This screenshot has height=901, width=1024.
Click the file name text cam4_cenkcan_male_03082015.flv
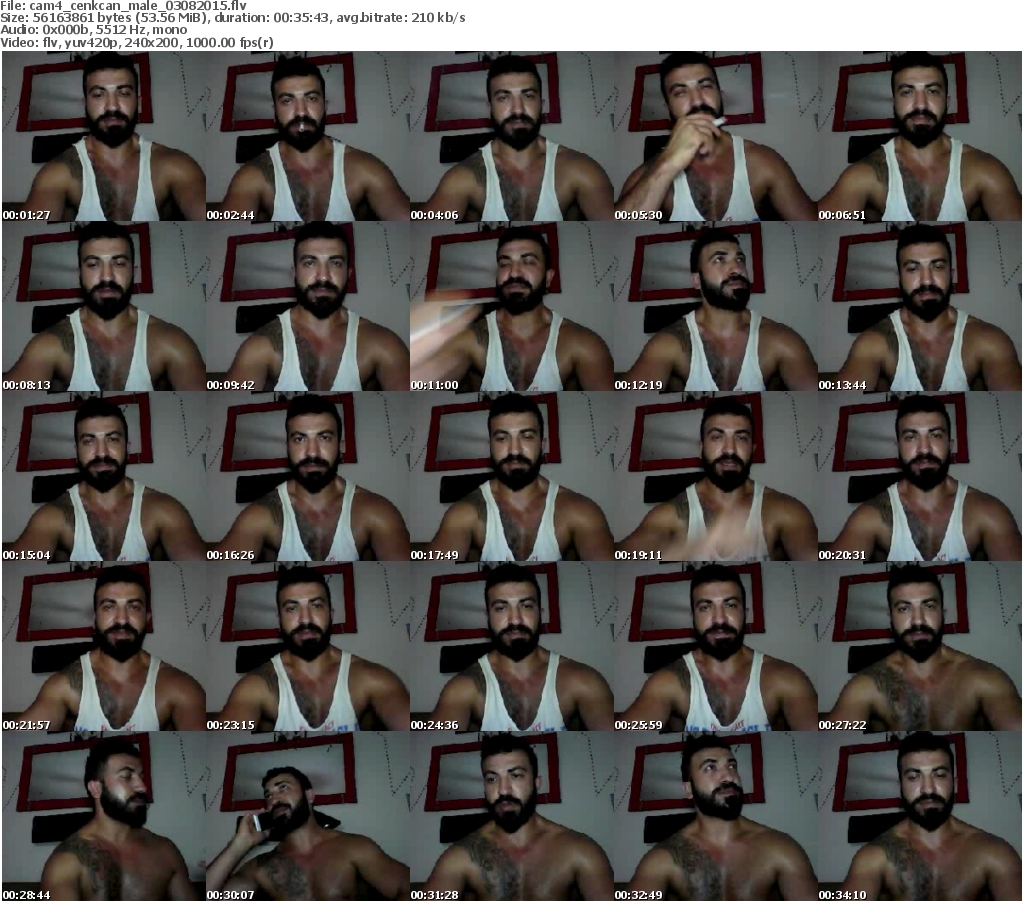138,6
